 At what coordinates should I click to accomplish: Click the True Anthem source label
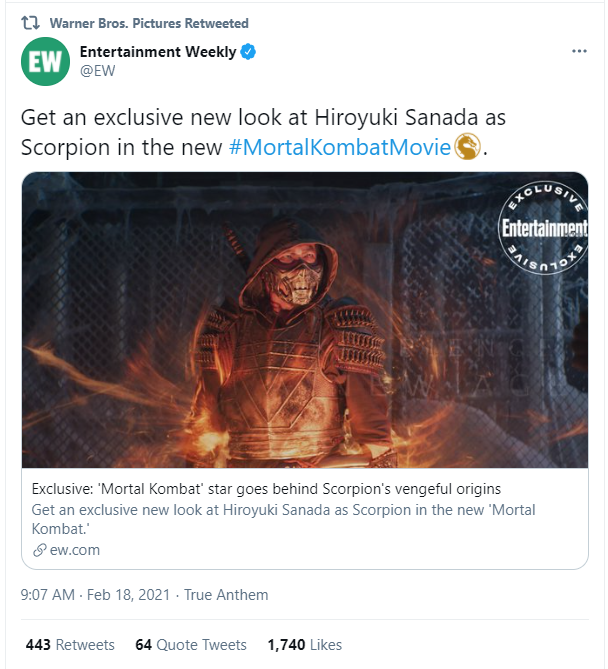coord(227,595)
